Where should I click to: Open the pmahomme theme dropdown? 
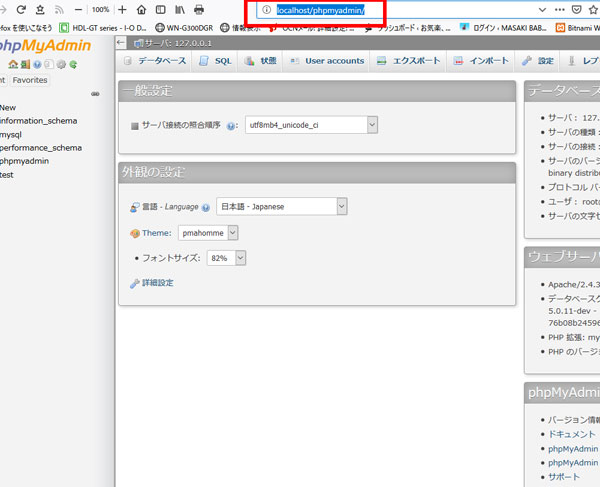pyautogui.click(x=208, y=233)
